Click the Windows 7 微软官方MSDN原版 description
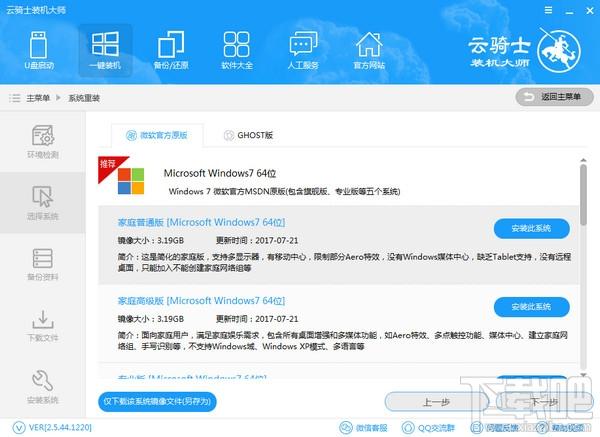 coord(284,191)
